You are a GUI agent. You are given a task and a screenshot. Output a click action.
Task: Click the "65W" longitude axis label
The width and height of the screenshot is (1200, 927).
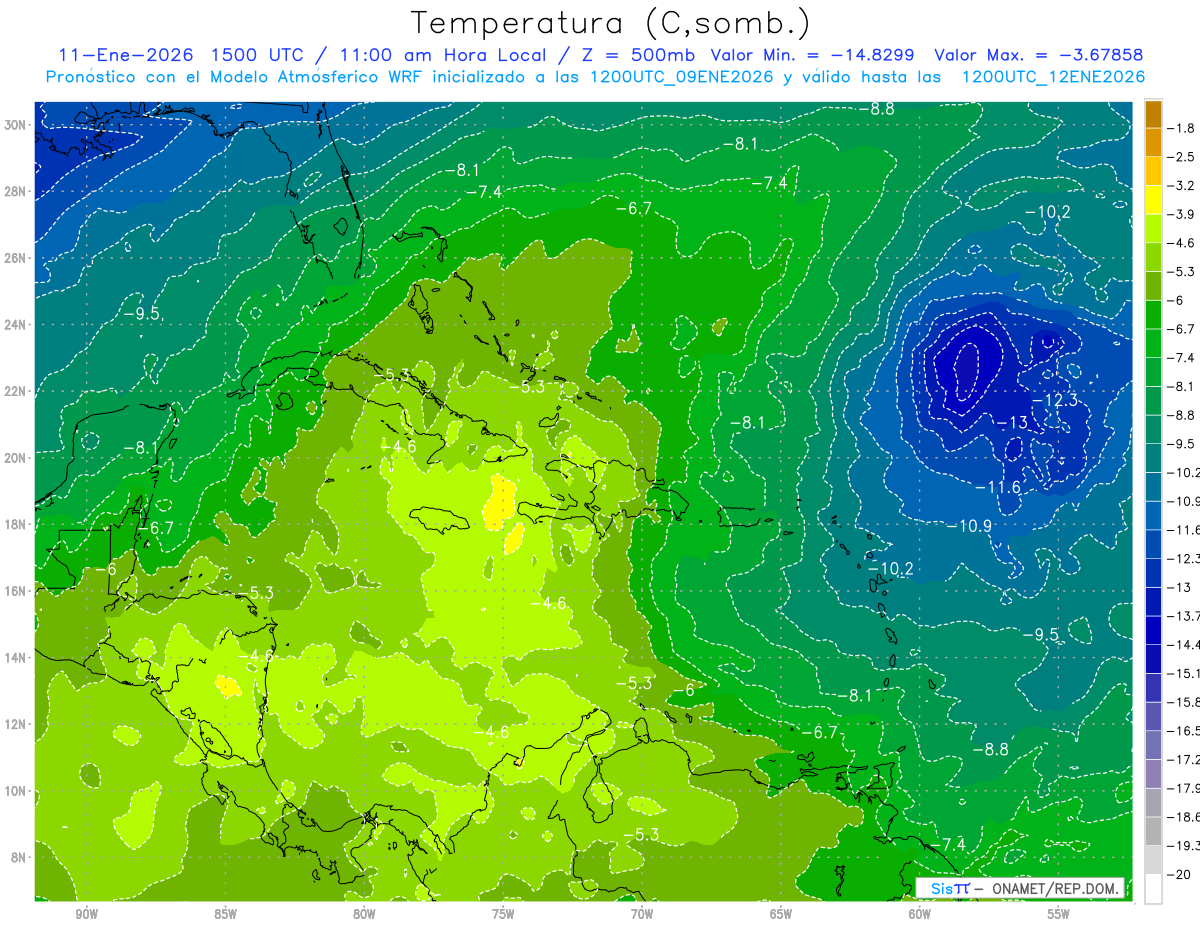781,914
